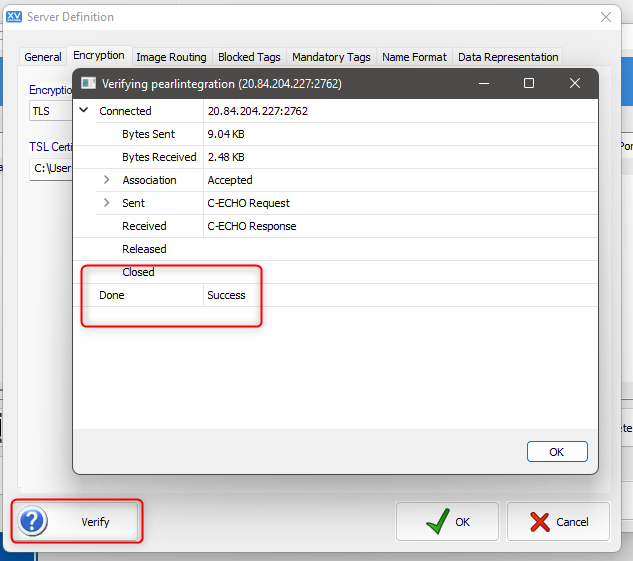Click the XV application icon in title bar
This screenshot has height=561, width=633.
[x=14, y=17]
